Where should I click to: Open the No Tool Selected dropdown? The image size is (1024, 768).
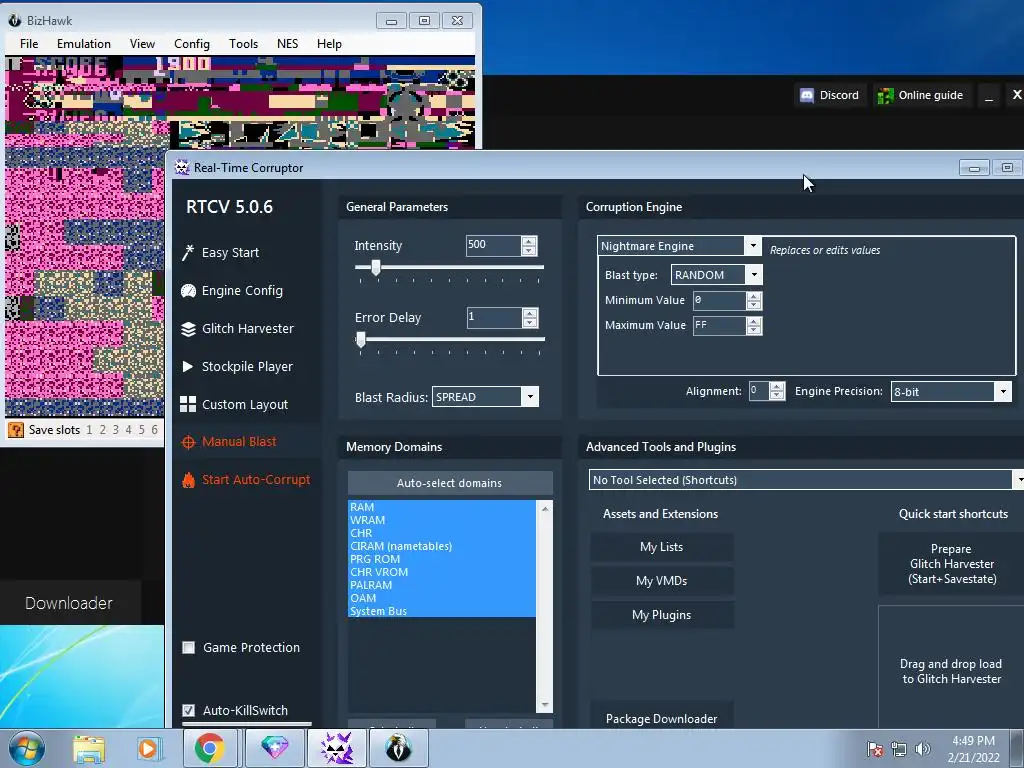[1018, 480]
